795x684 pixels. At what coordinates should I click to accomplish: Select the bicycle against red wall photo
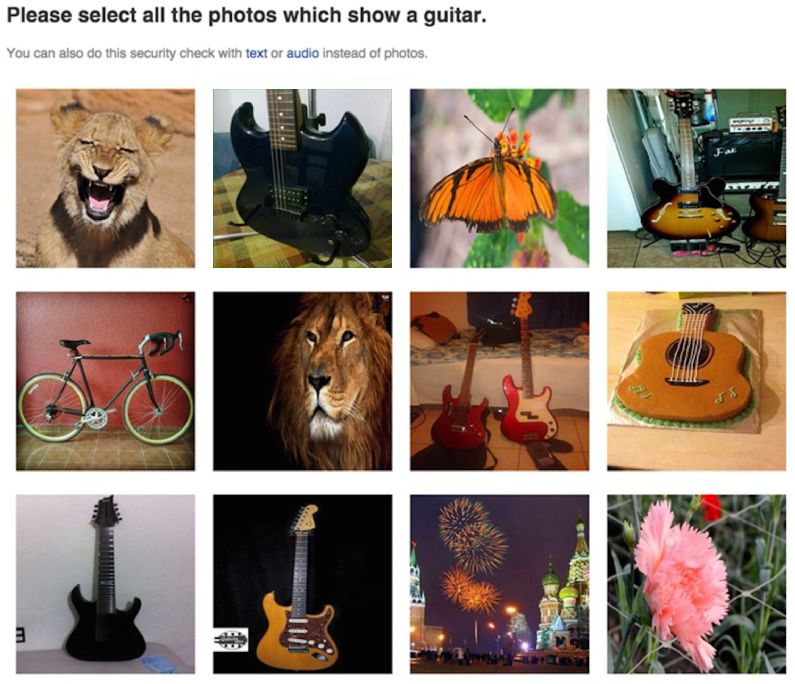(105, 381)
